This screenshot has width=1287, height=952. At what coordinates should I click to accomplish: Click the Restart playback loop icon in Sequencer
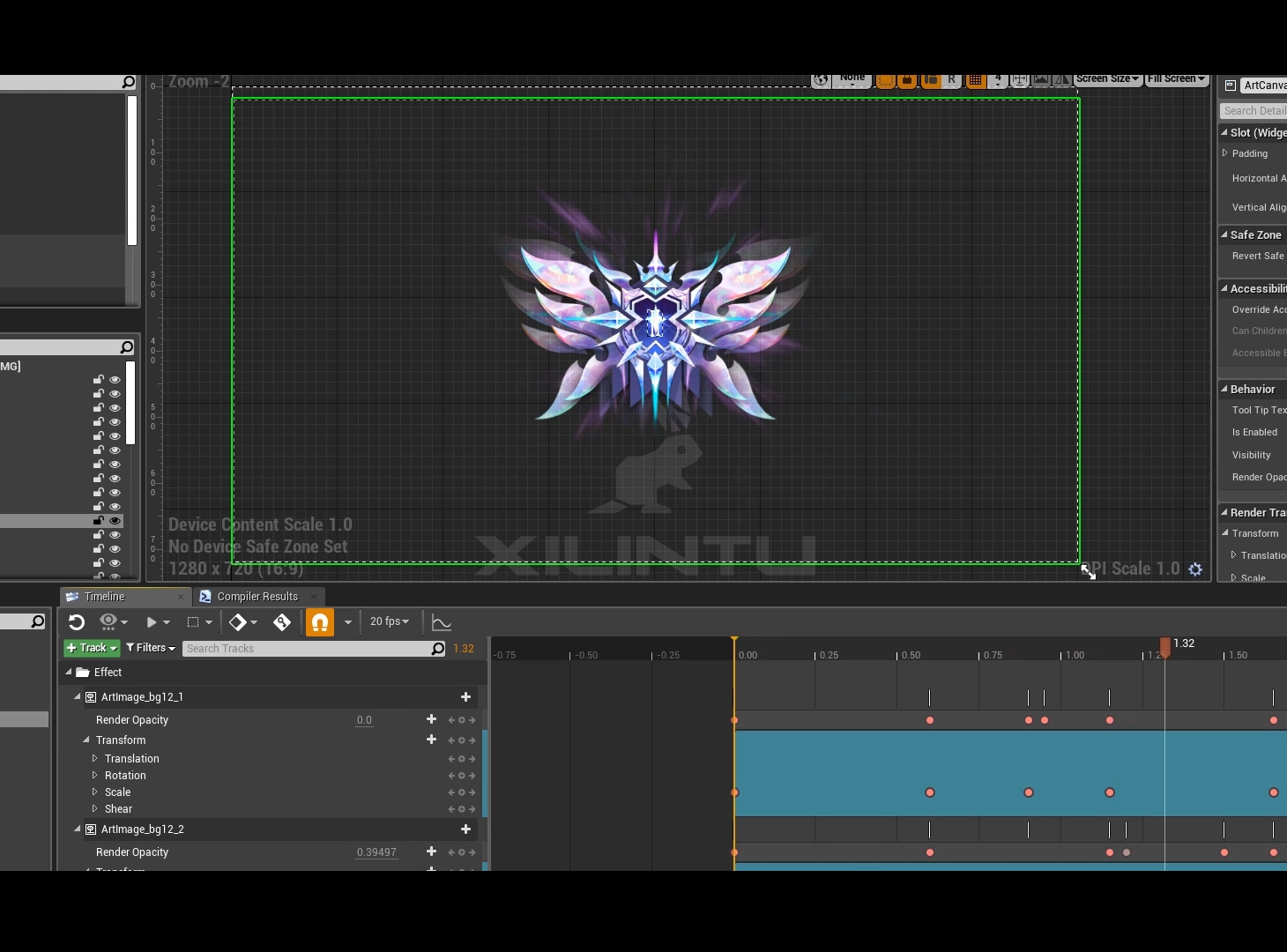coord(77,622)
